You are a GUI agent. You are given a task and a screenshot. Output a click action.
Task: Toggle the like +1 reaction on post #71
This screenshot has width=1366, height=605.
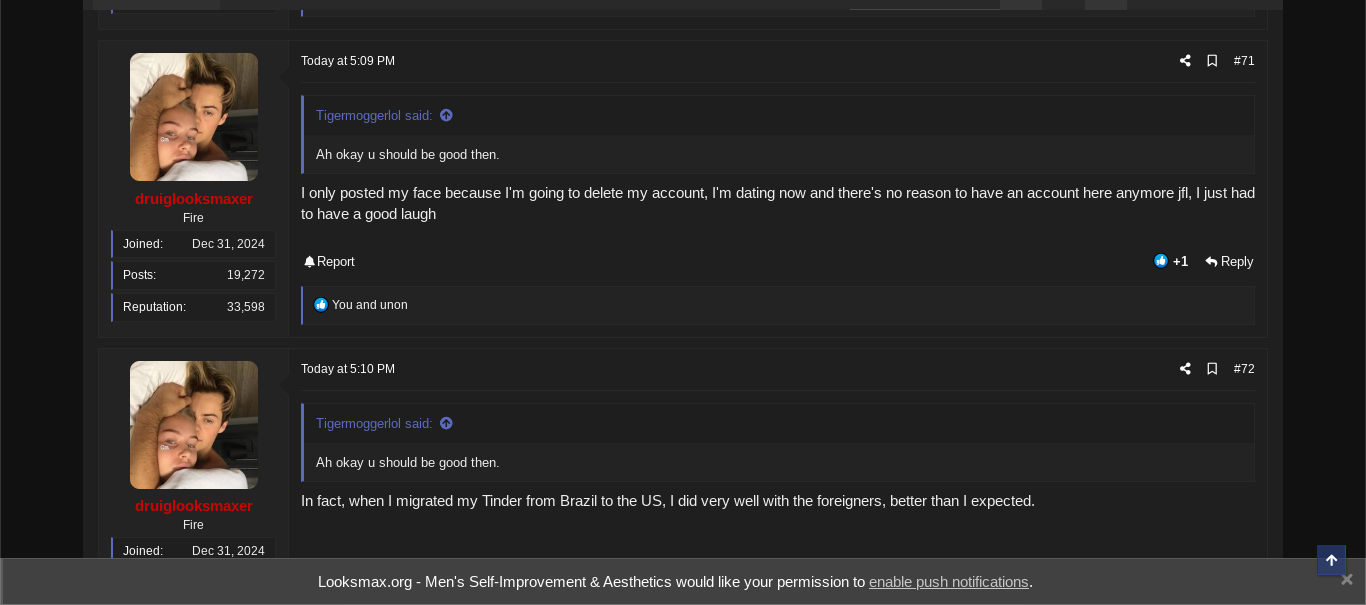(1171, 261)
